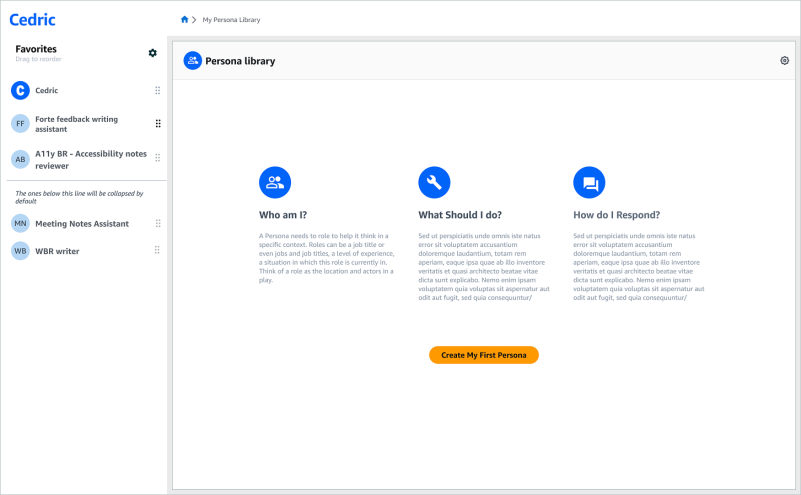Click the AB avatar badge

tap(20, 159)
